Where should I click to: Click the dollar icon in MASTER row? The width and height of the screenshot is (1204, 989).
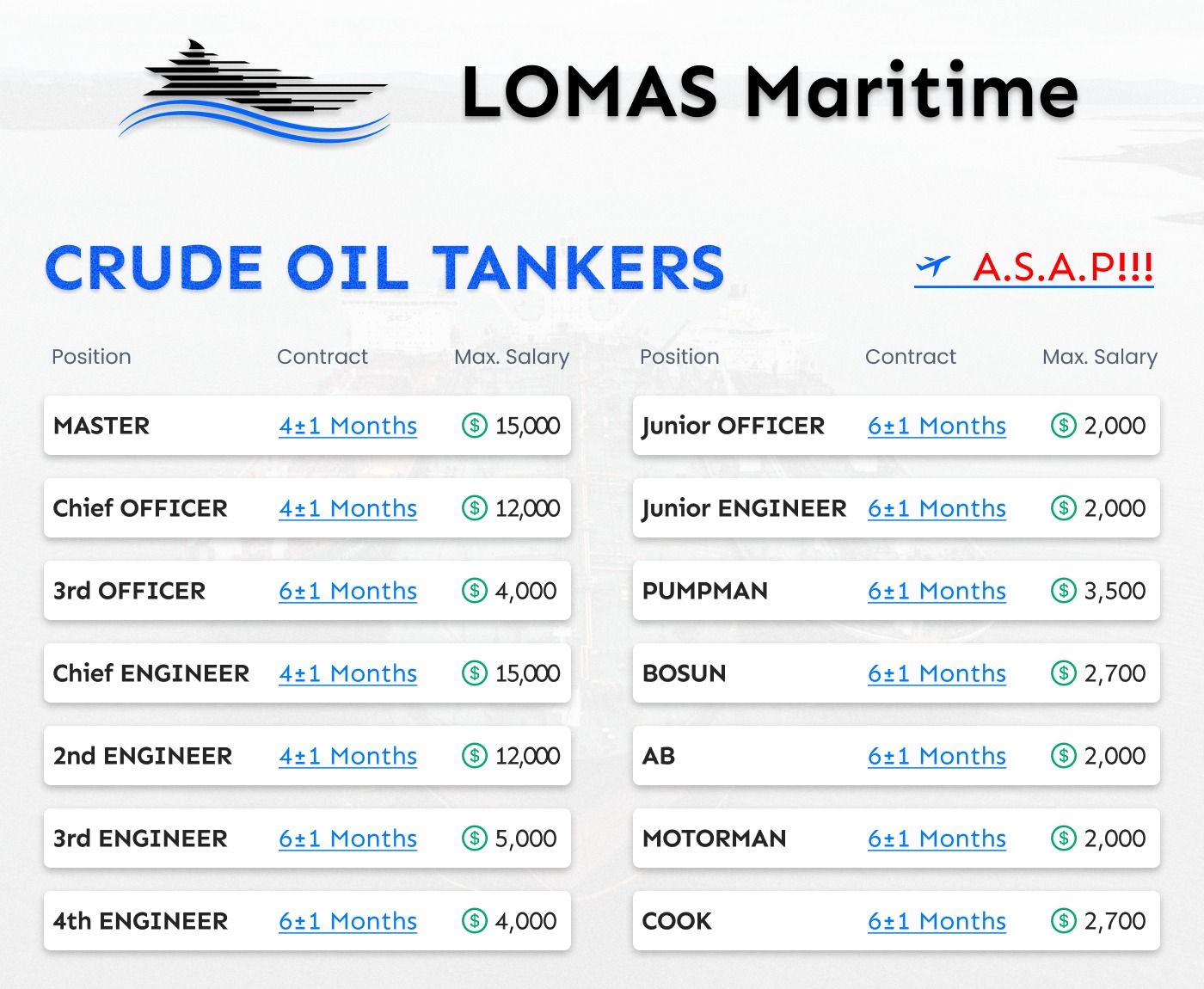tap(475, 425)
